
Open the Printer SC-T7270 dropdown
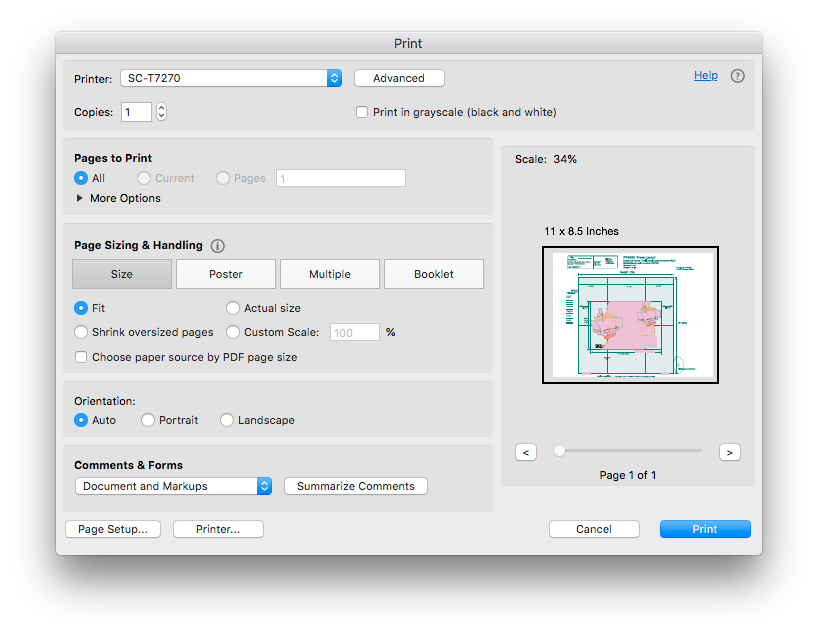pyautogui.click(x=231, y=78)
